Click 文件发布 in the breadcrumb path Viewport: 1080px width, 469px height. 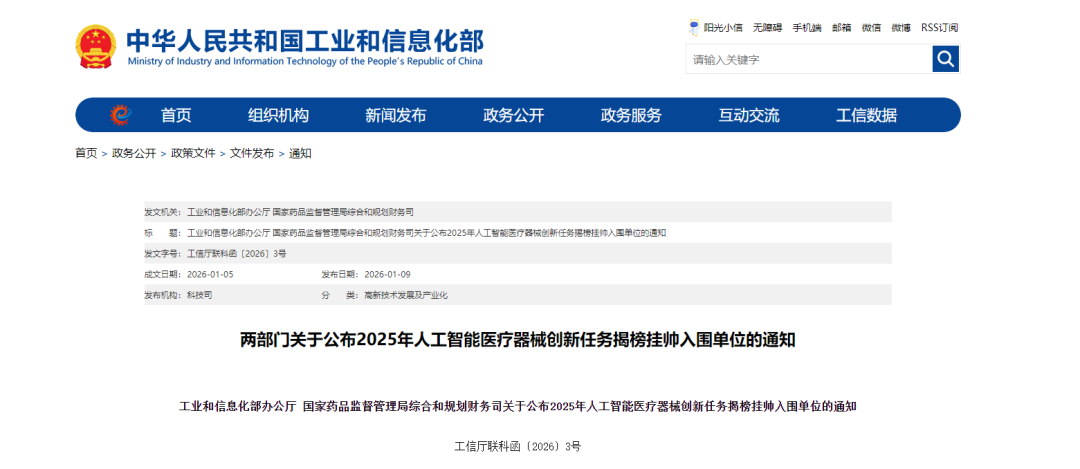(252, 154)
